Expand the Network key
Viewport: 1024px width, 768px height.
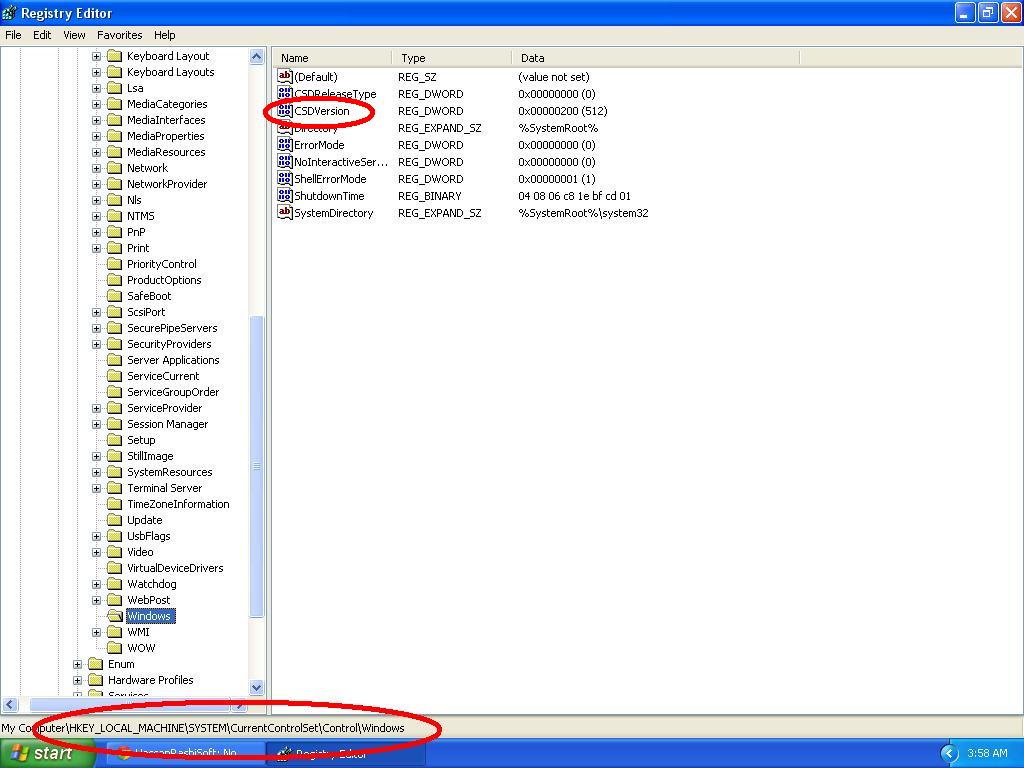(x=97, y=168)
